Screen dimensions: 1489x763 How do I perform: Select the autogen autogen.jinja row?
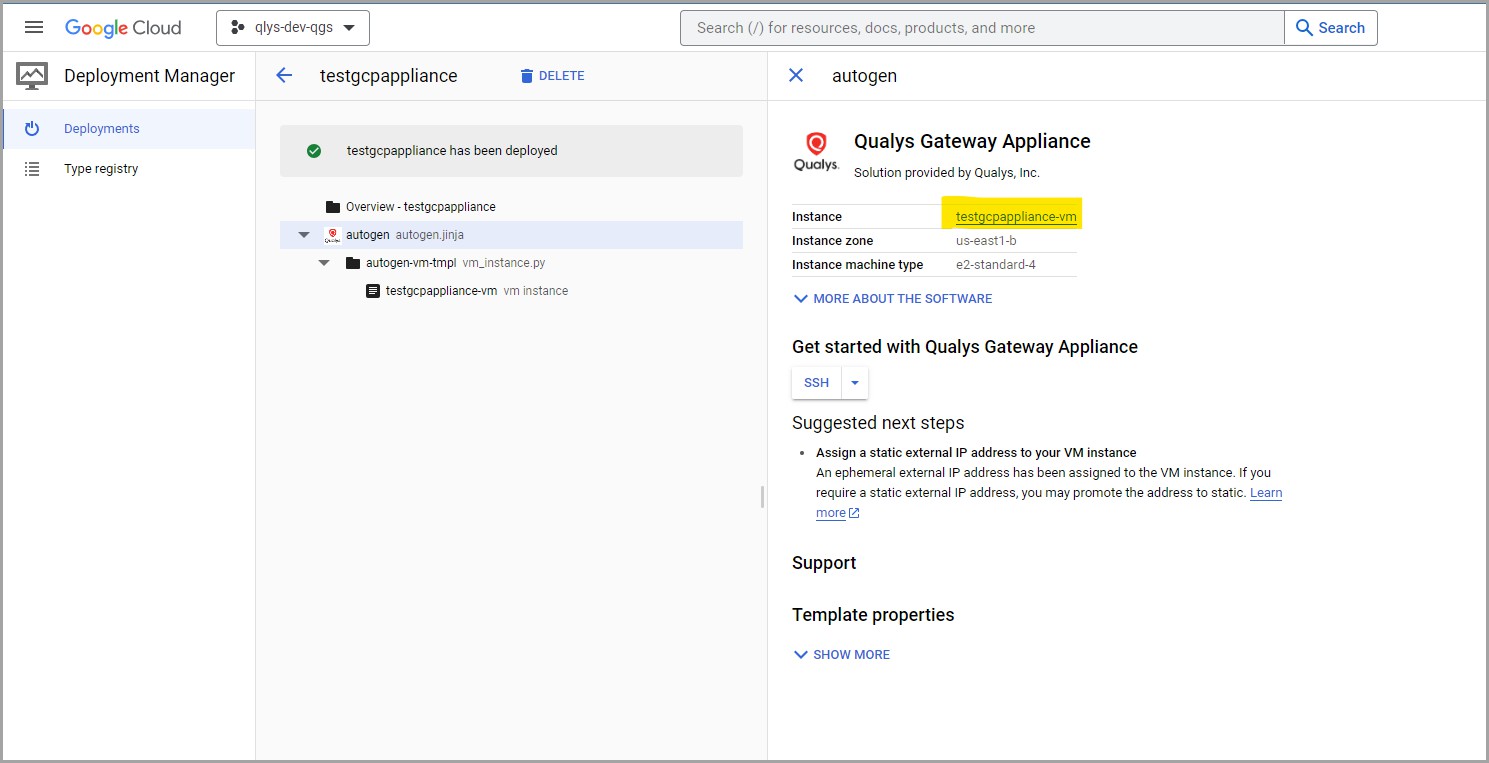click(x=511, y=235)
